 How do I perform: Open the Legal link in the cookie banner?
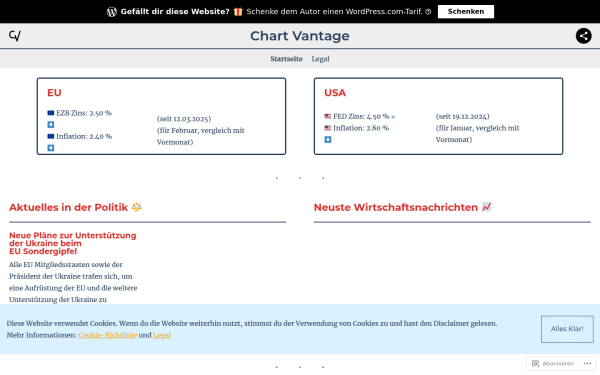(x=162, y=335)
